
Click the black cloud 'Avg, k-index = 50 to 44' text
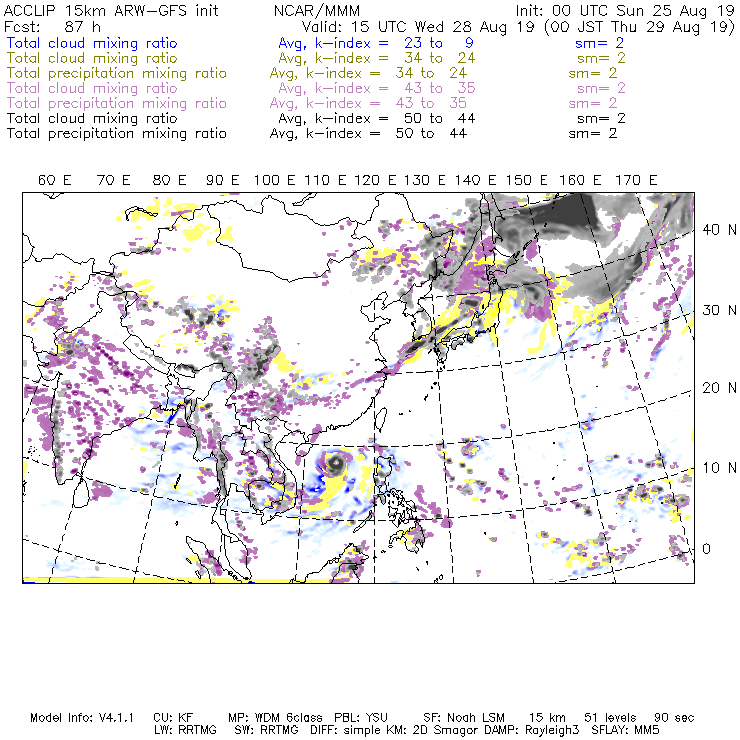377,118
